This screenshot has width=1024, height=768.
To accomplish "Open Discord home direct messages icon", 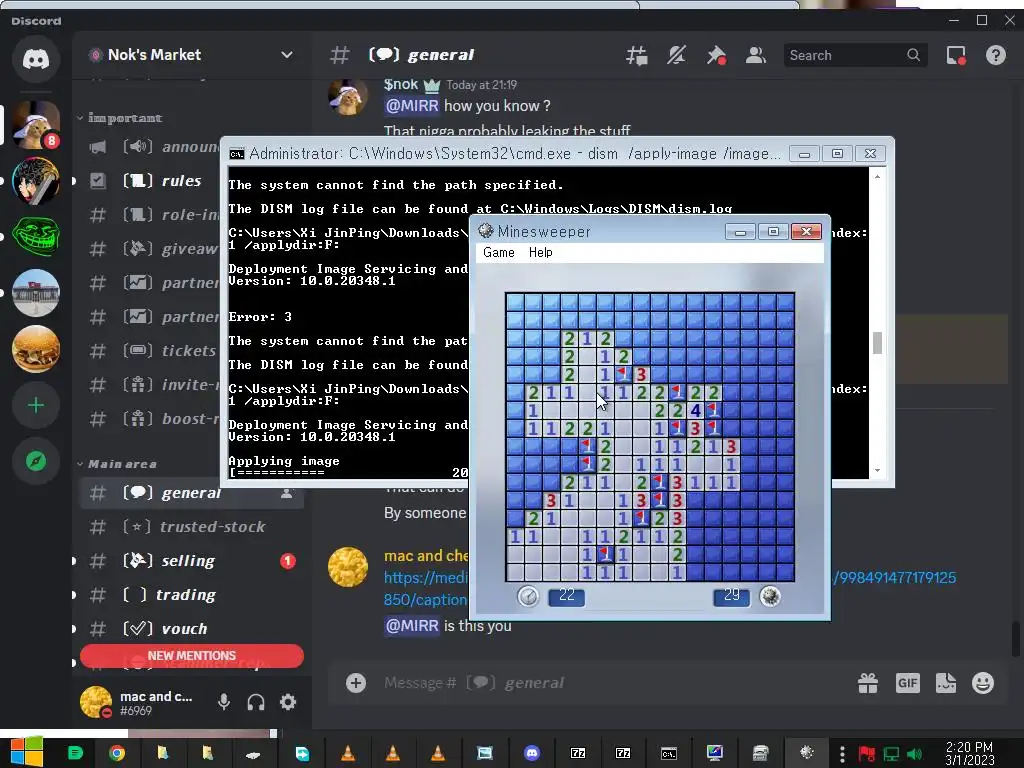I will (36, 59).
